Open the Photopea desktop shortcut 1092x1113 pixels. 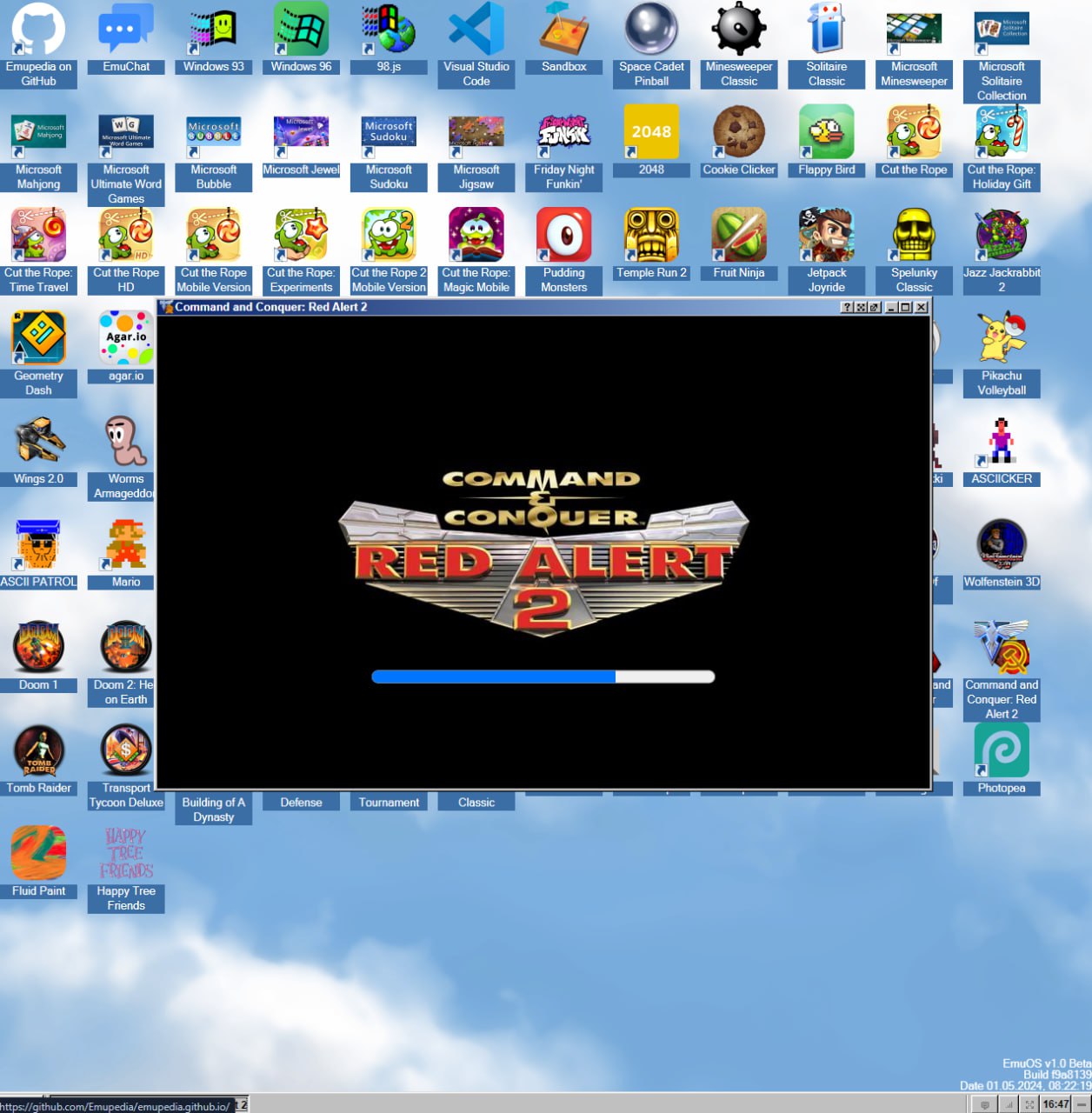click(1002, 751)
